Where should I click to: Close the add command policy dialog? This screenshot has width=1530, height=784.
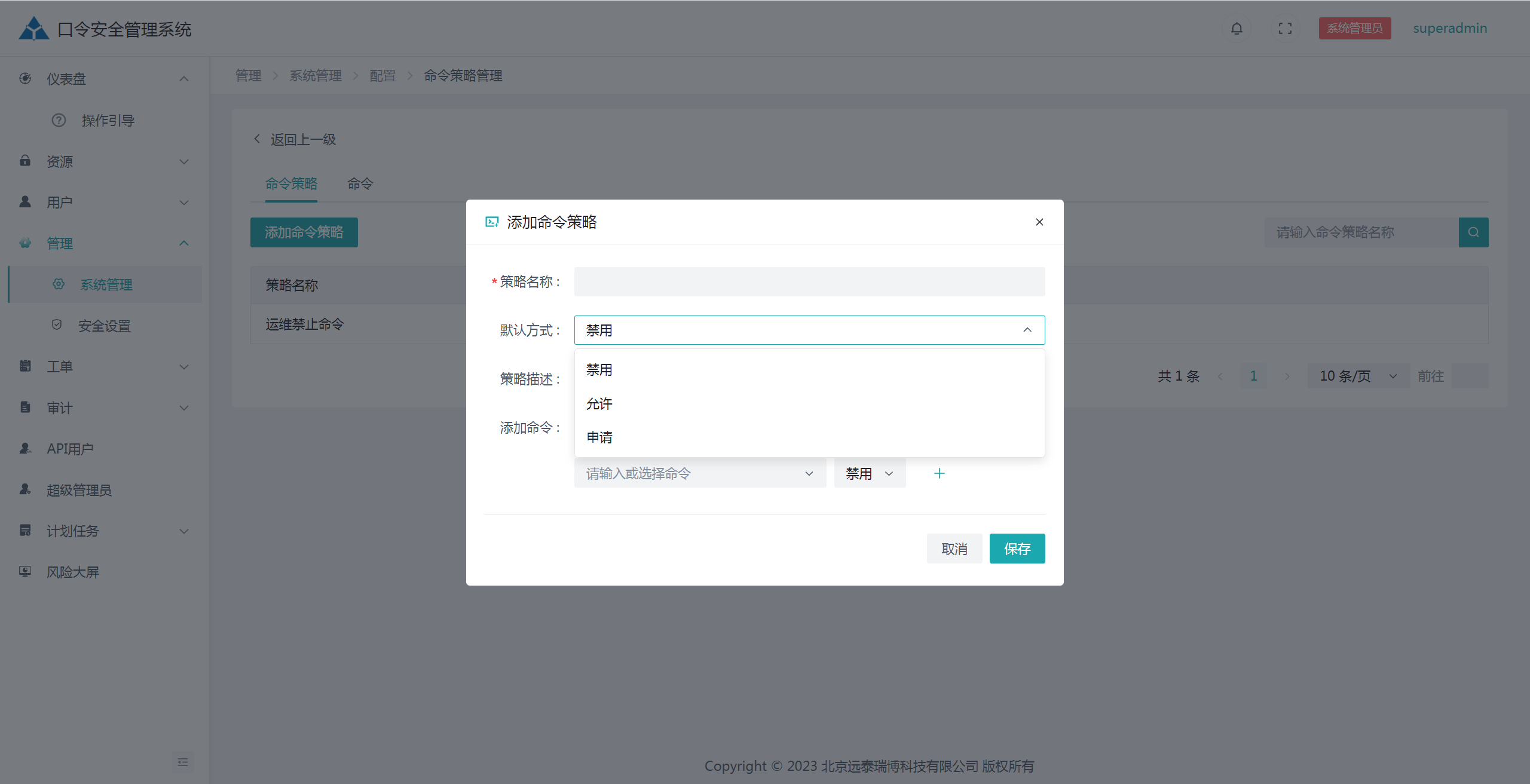point(1039,222)
